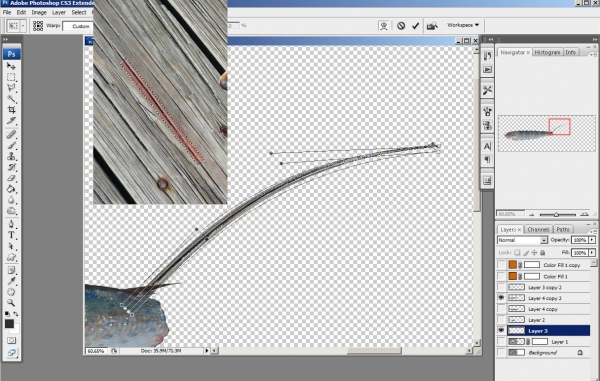Toggle Quick Mask mode button
The height and width of the screenshot is (381, 600).
click(x=11, y=340)
